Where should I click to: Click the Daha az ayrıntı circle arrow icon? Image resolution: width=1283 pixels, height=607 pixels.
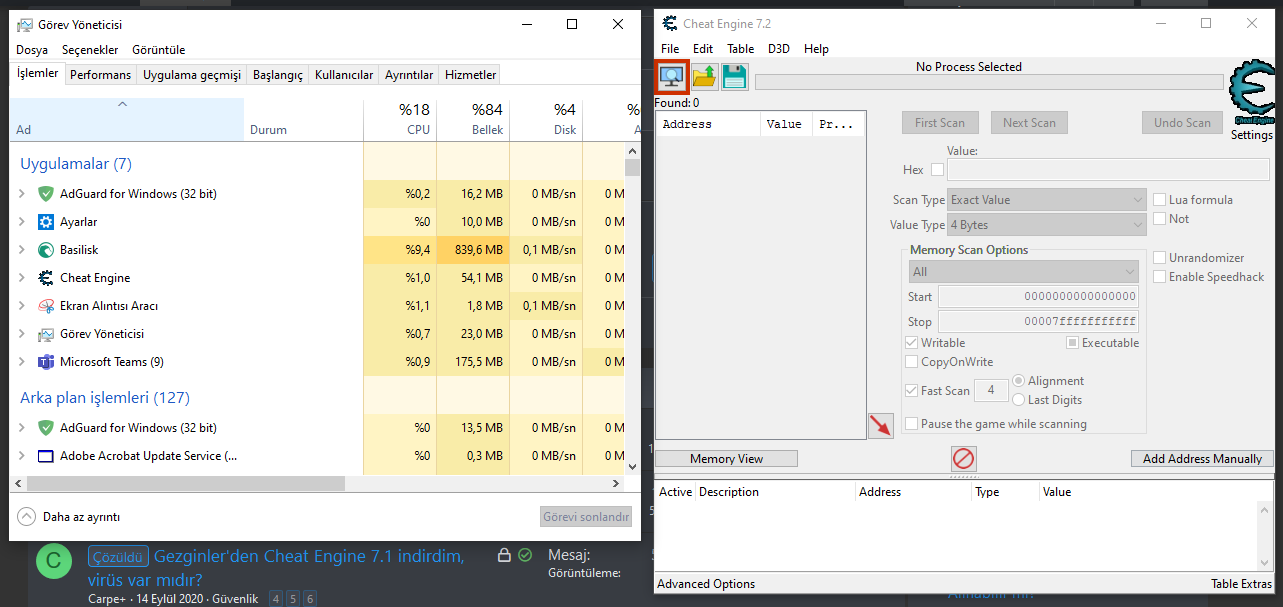coord(27,517)
